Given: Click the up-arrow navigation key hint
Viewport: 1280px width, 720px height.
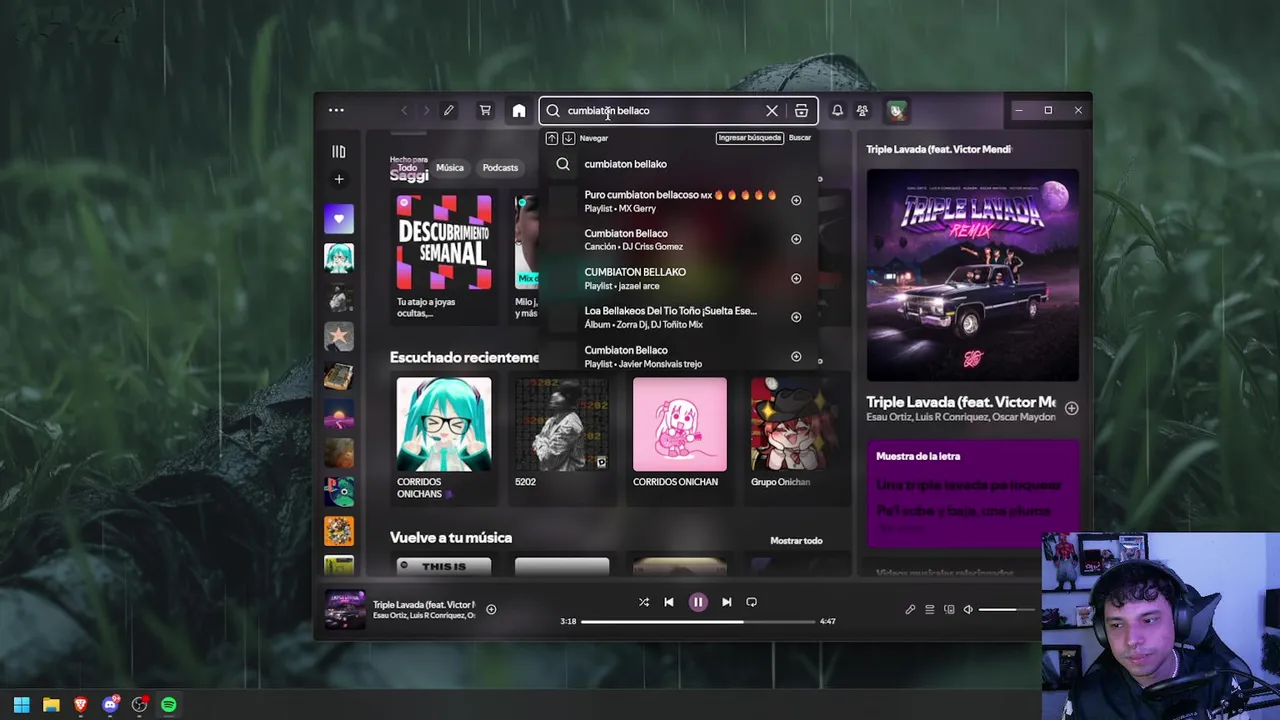Looking at the screenshot, I should (551, 138).
